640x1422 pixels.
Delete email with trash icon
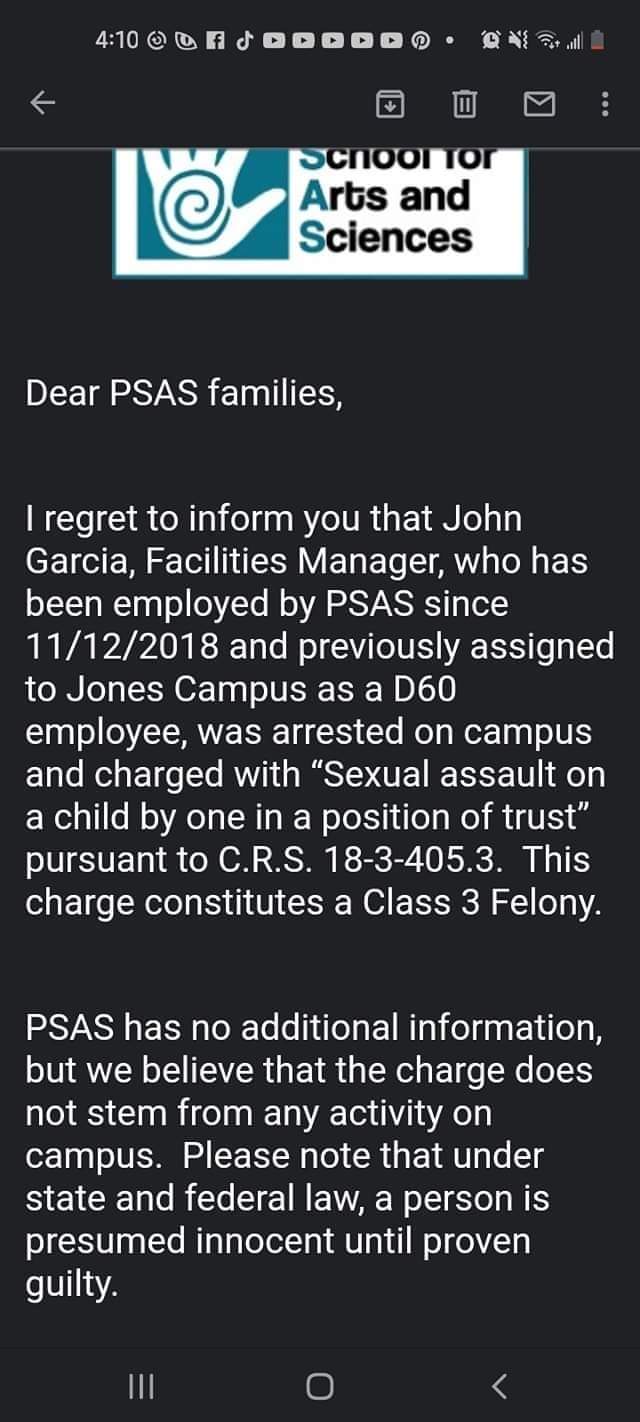click(464, 103)
